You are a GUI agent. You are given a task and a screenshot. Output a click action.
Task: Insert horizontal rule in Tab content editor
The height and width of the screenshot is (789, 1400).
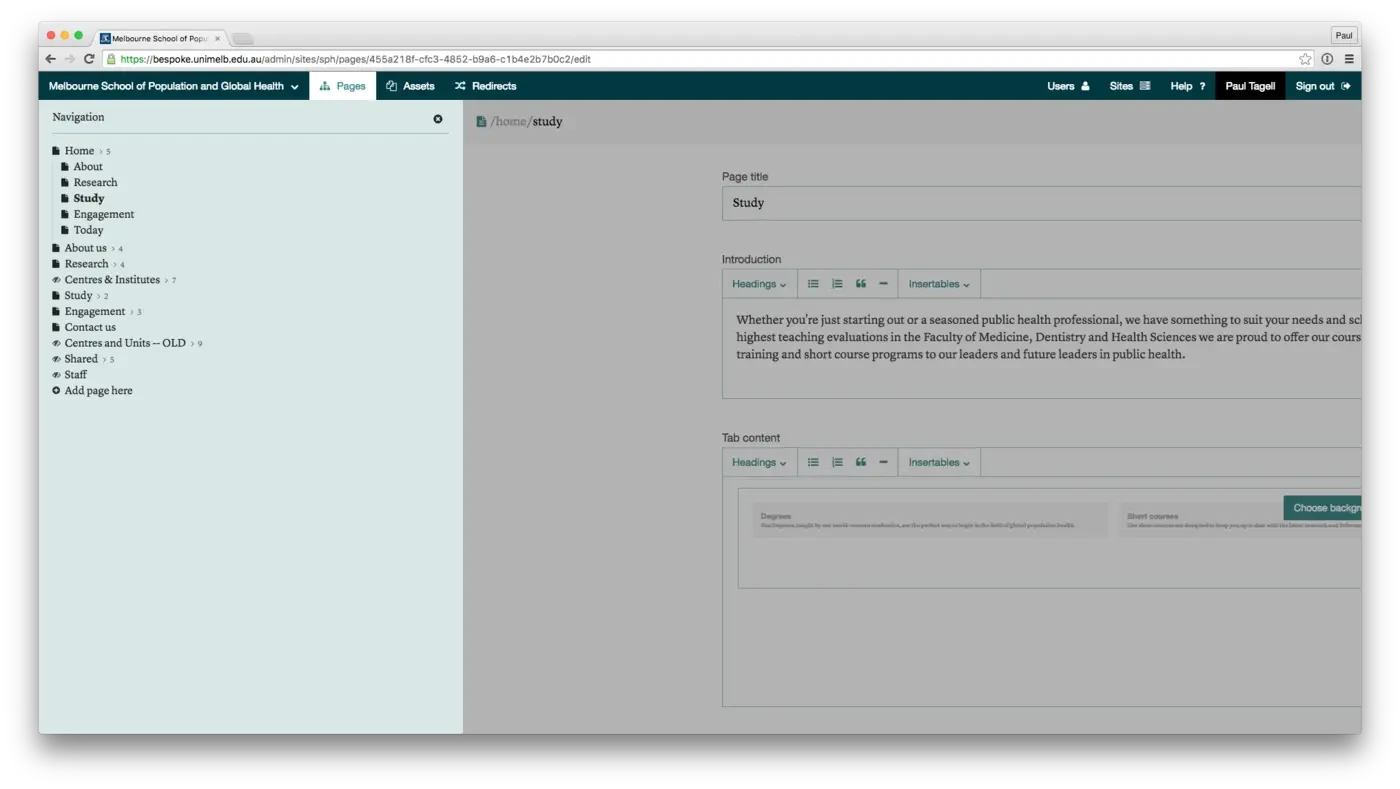click(883, 462)
